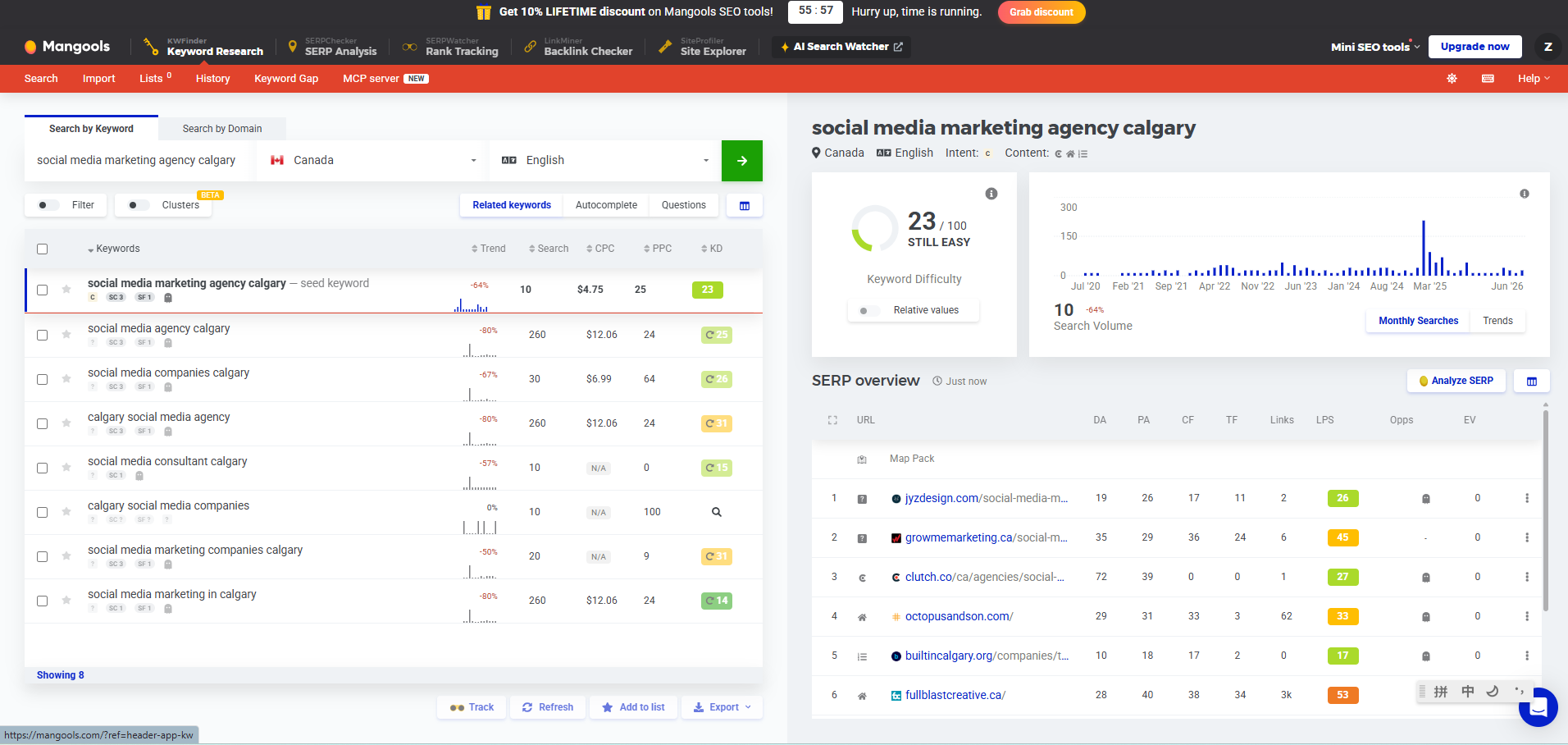
Task: Open the Keyword Gap menu item
Action: tap(286, 79)
